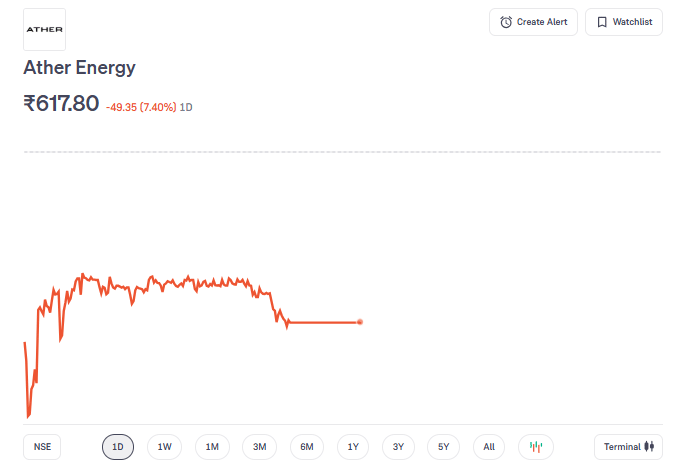Select the 1W time range

[x=165, y=447]
